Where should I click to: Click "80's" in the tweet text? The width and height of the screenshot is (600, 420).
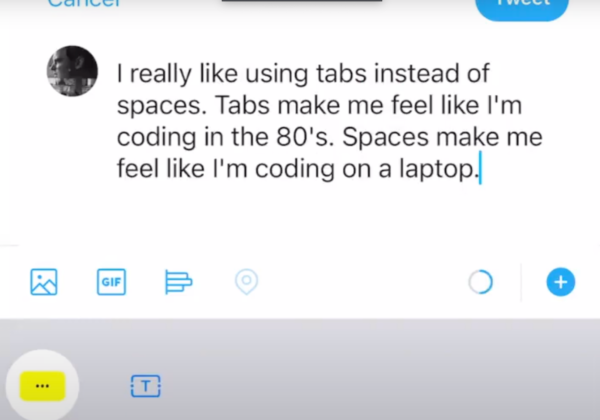pos(305,137)
